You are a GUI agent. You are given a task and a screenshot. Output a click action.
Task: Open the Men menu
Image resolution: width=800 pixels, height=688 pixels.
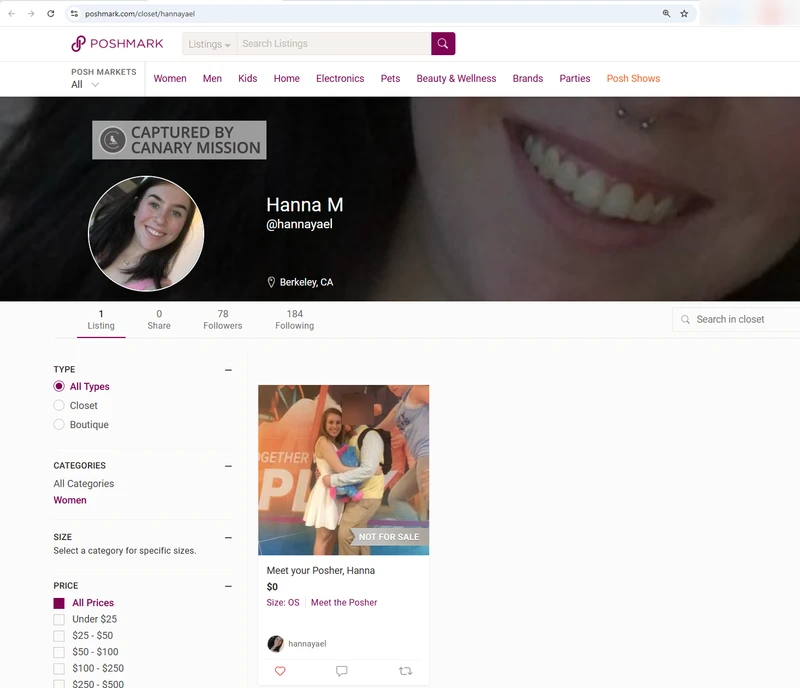[212, 79]
